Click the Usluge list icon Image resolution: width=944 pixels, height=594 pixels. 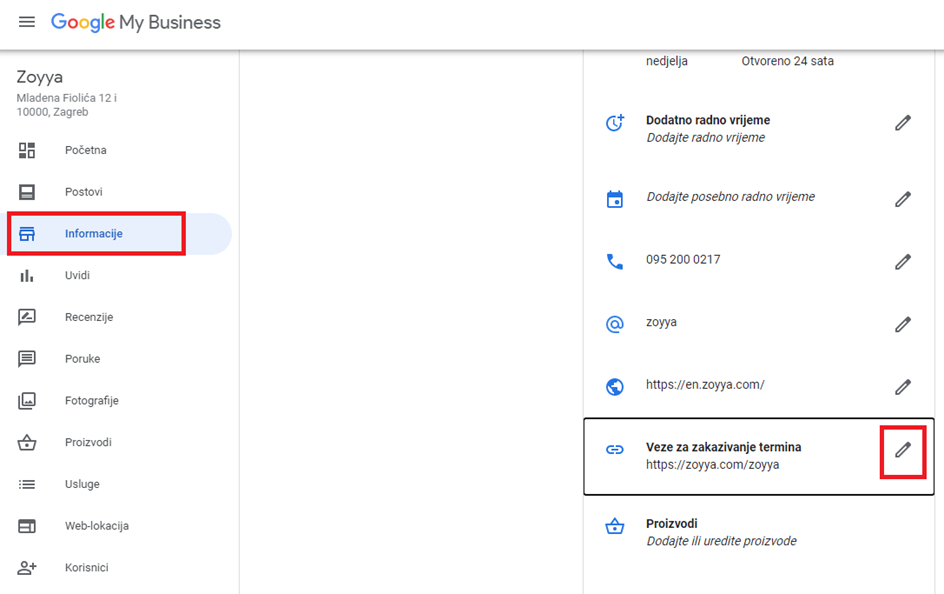26,484
